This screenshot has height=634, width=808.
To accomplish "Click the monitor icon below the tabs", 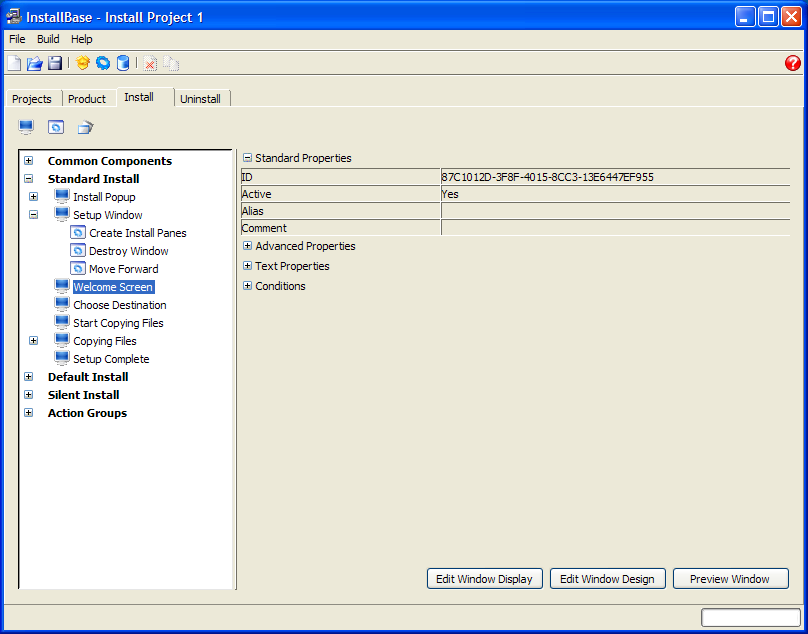I will (26, 127).
